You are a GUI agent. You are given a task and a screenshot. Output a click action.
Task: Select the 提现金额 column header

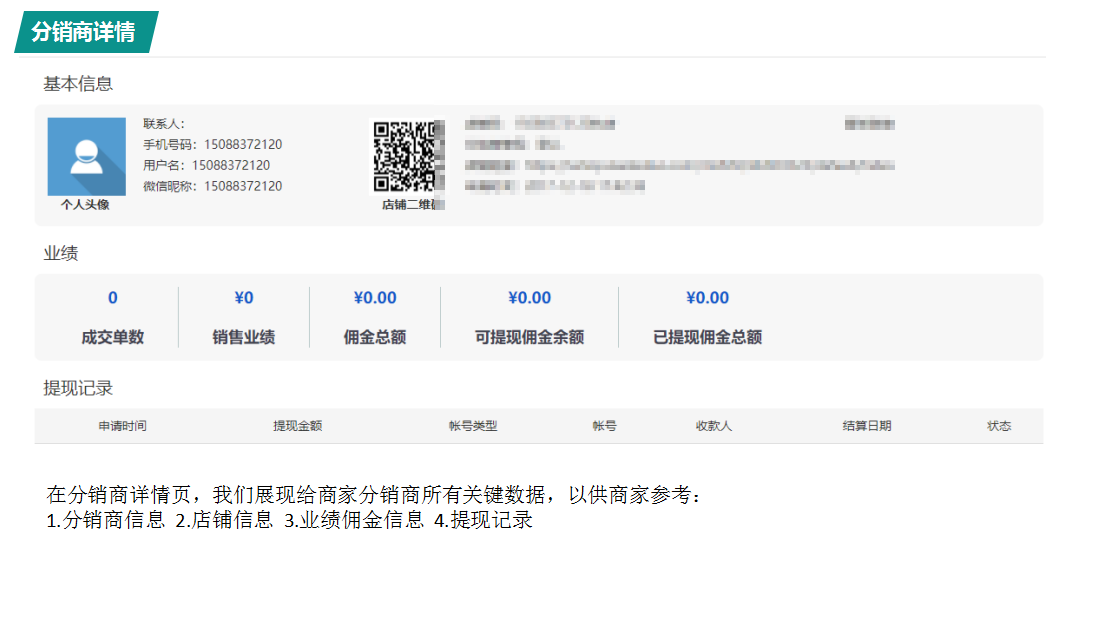[297, 426]
